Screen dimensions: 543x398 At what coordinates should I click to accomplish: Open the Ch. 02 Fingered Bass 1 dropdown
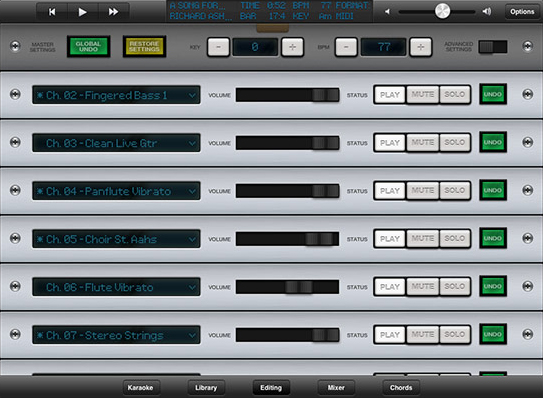click(116, 95)
